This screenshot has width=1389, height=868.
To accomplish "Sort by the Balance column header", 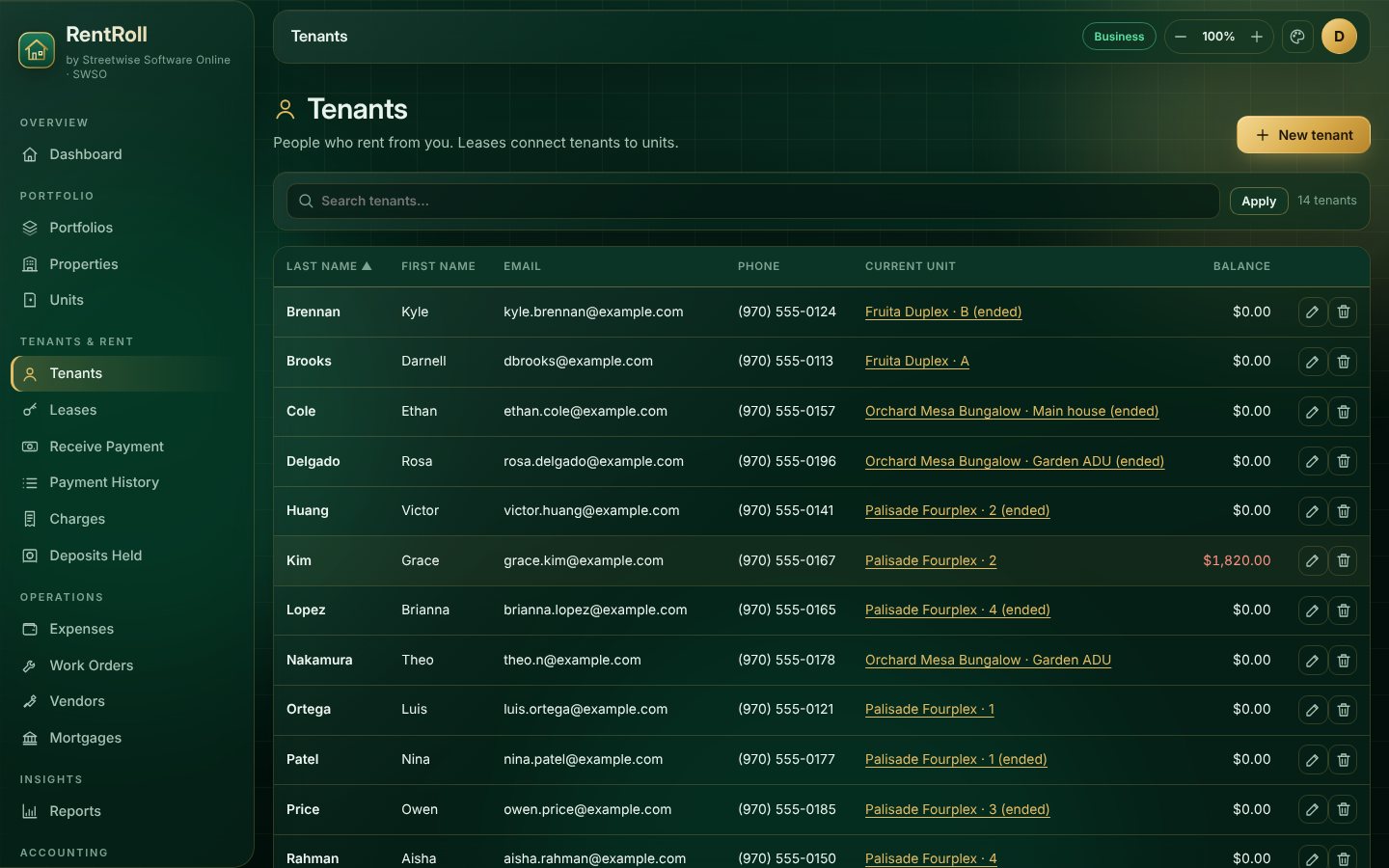I will [1241, 266].
